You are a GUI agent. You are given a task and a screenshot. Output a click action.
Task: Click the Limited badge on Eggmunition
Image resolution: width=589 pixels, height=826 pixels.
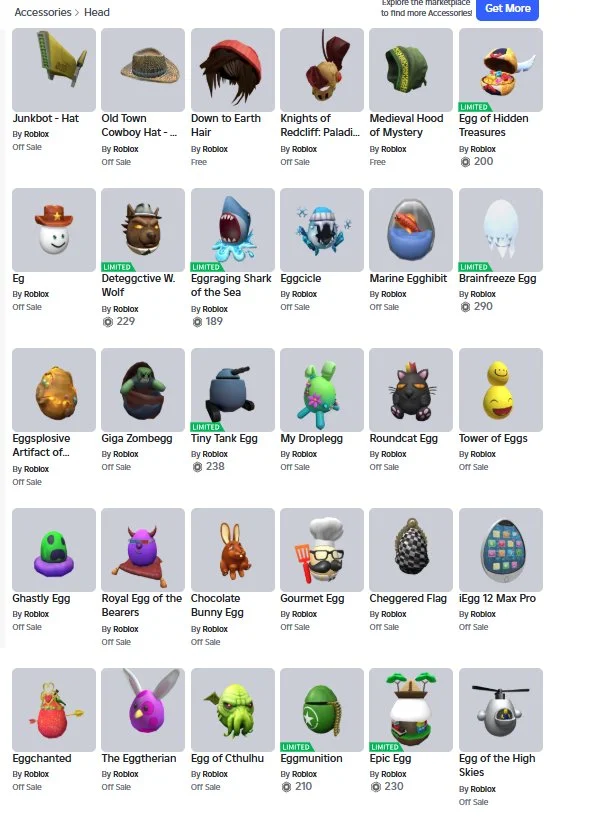297,747
